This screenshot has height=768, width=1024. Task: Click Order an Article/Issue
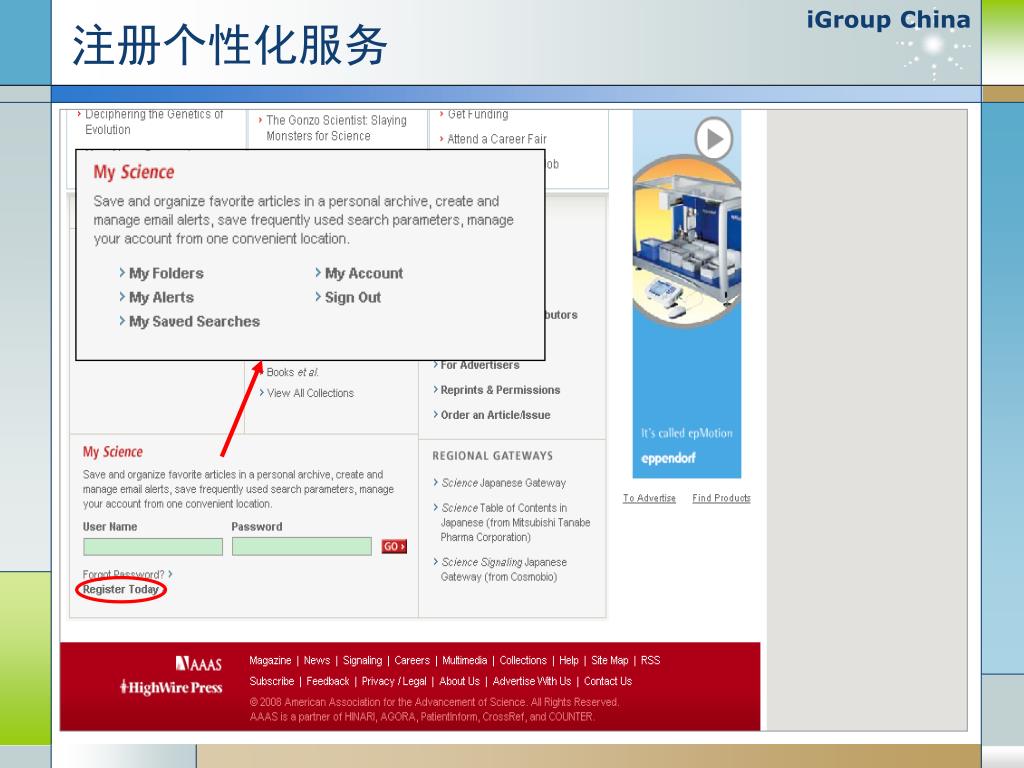click(496, 415)
